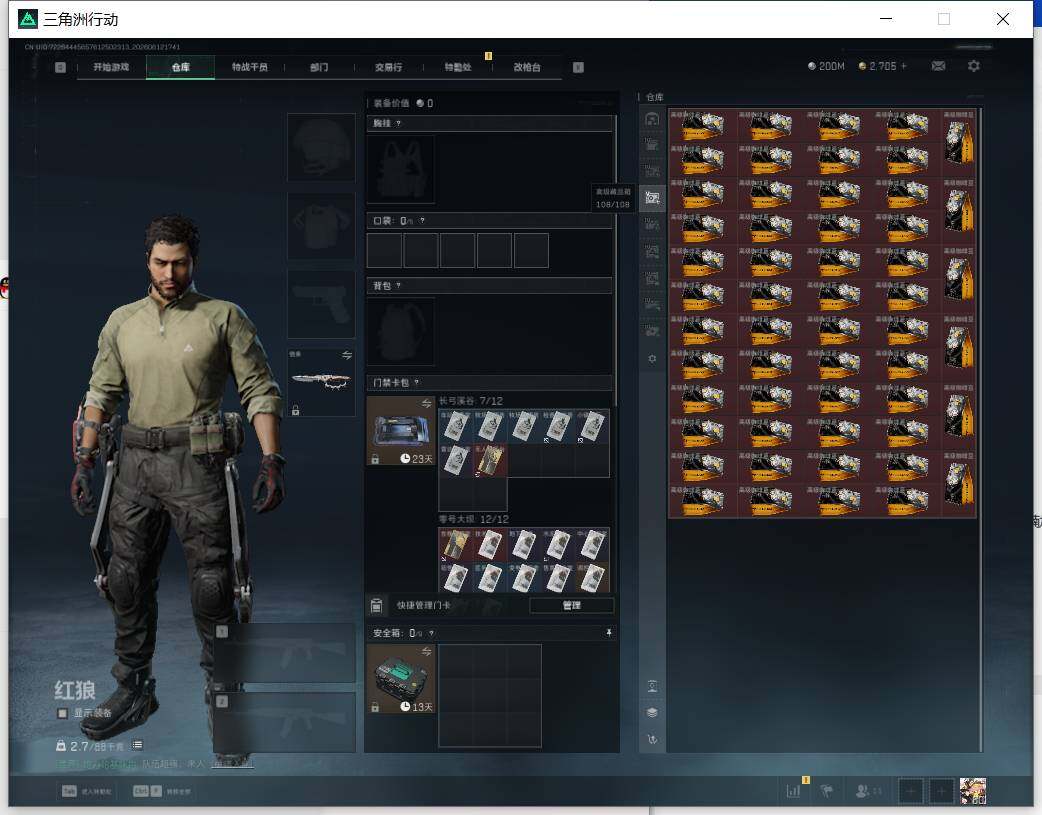Image resolution: width=1042 pixels, height=815 pixels.
Task: Select the highlighted warehouse container icon
Action: tap(653, 198)
